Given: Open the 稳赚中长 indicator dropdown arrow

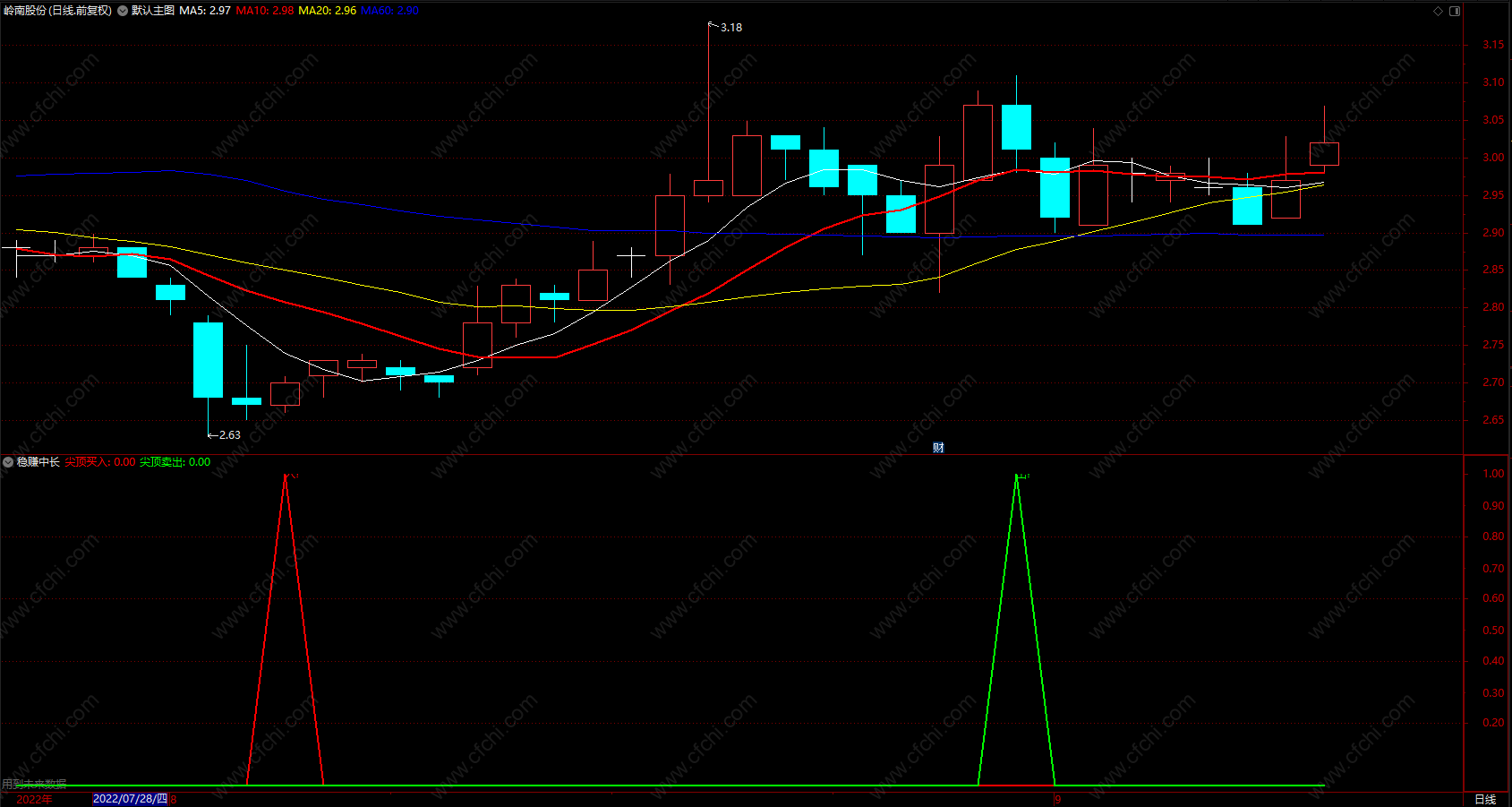Looking at the screenshot, I should (x=8, y=462).
